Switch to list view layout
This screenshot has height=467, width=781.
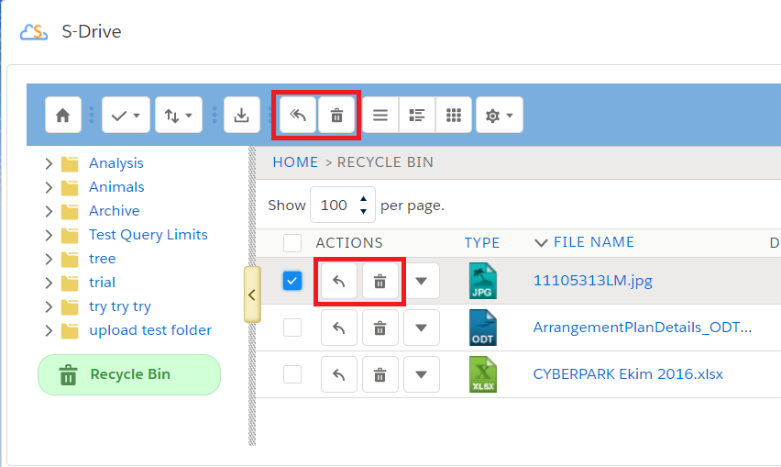pyautogui.click(x=380, y=116)
